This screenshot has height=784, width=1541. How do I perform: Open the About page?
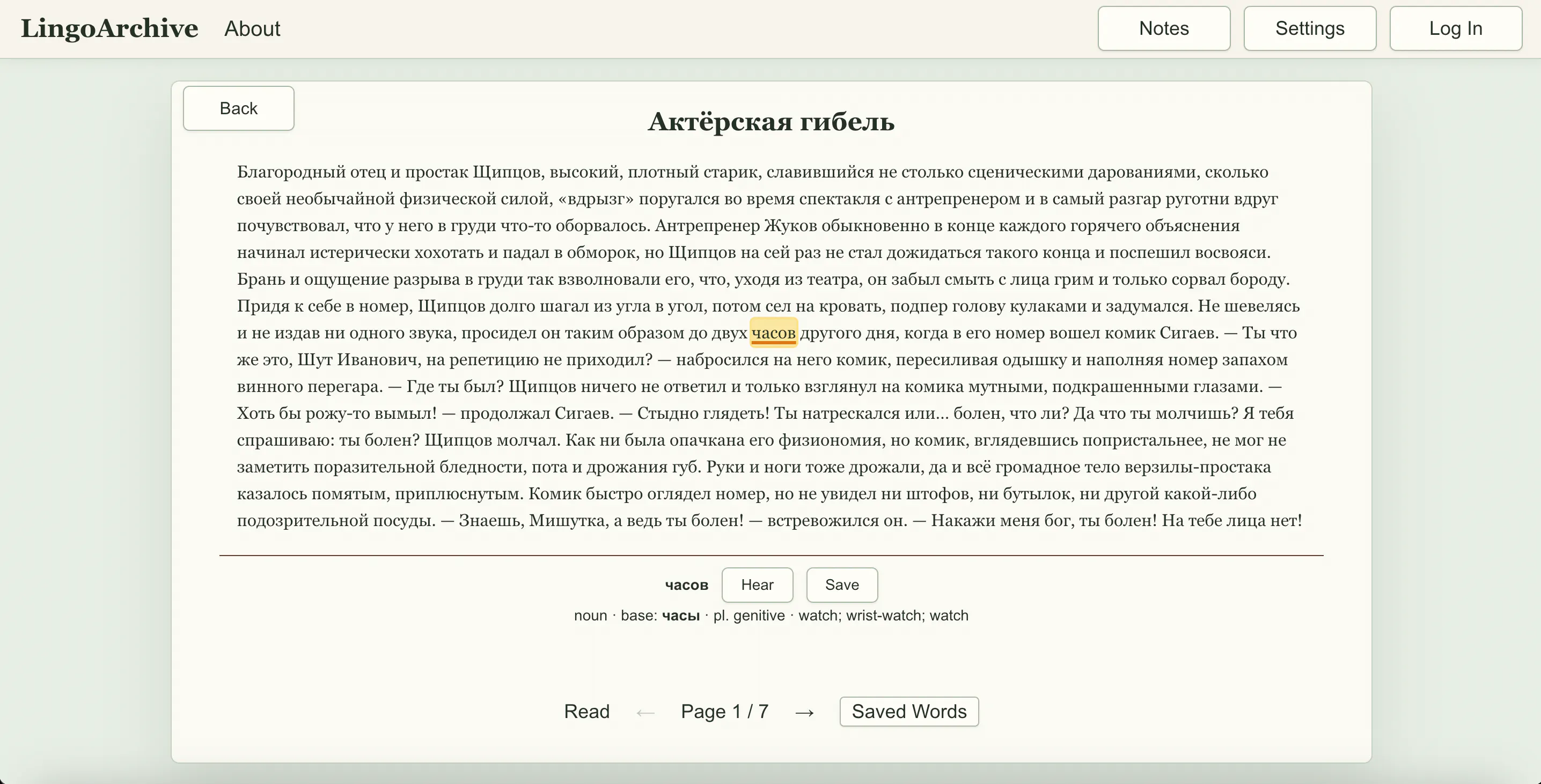click(x=252, y=29)
